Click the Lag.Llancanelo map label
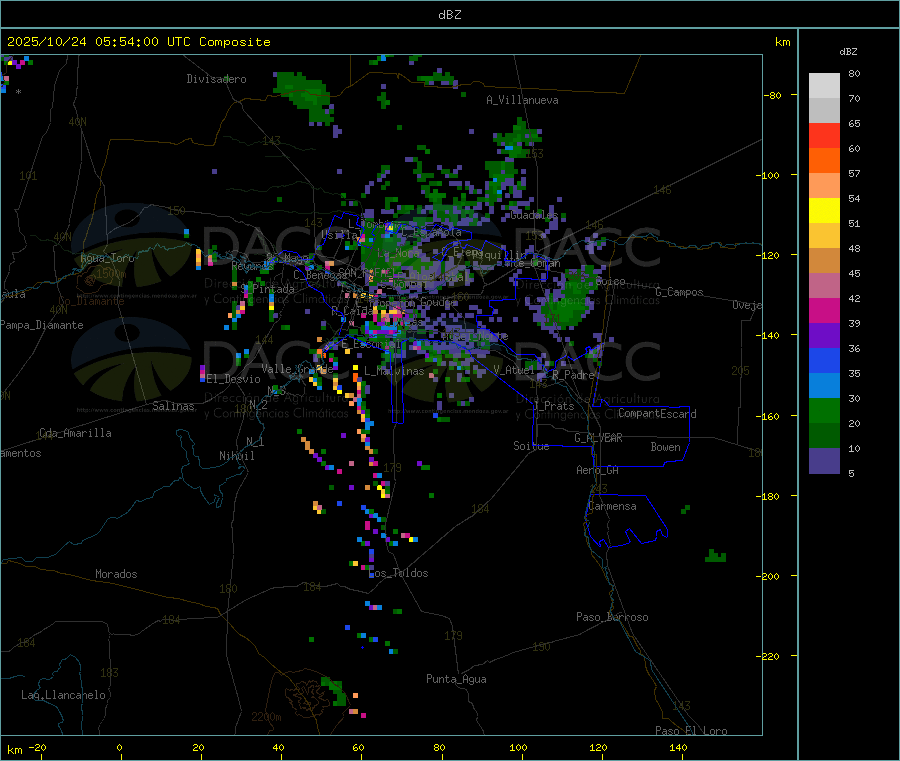This screenshot has width=900, height=761. tap(64, 695)
